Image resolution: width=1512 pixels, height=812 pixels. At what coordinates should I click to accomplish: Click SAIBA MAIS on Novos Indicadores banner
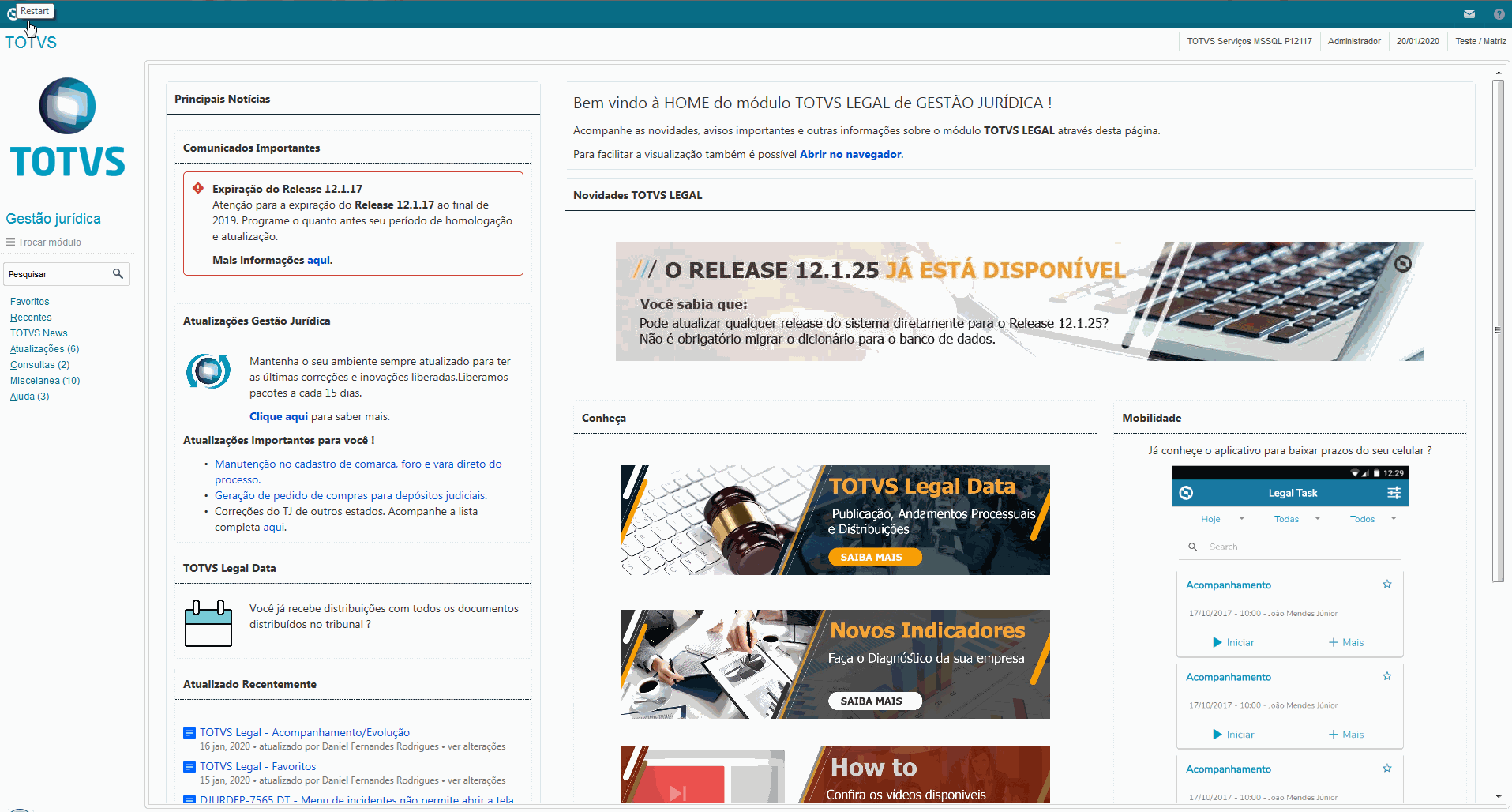pos(875,701)
